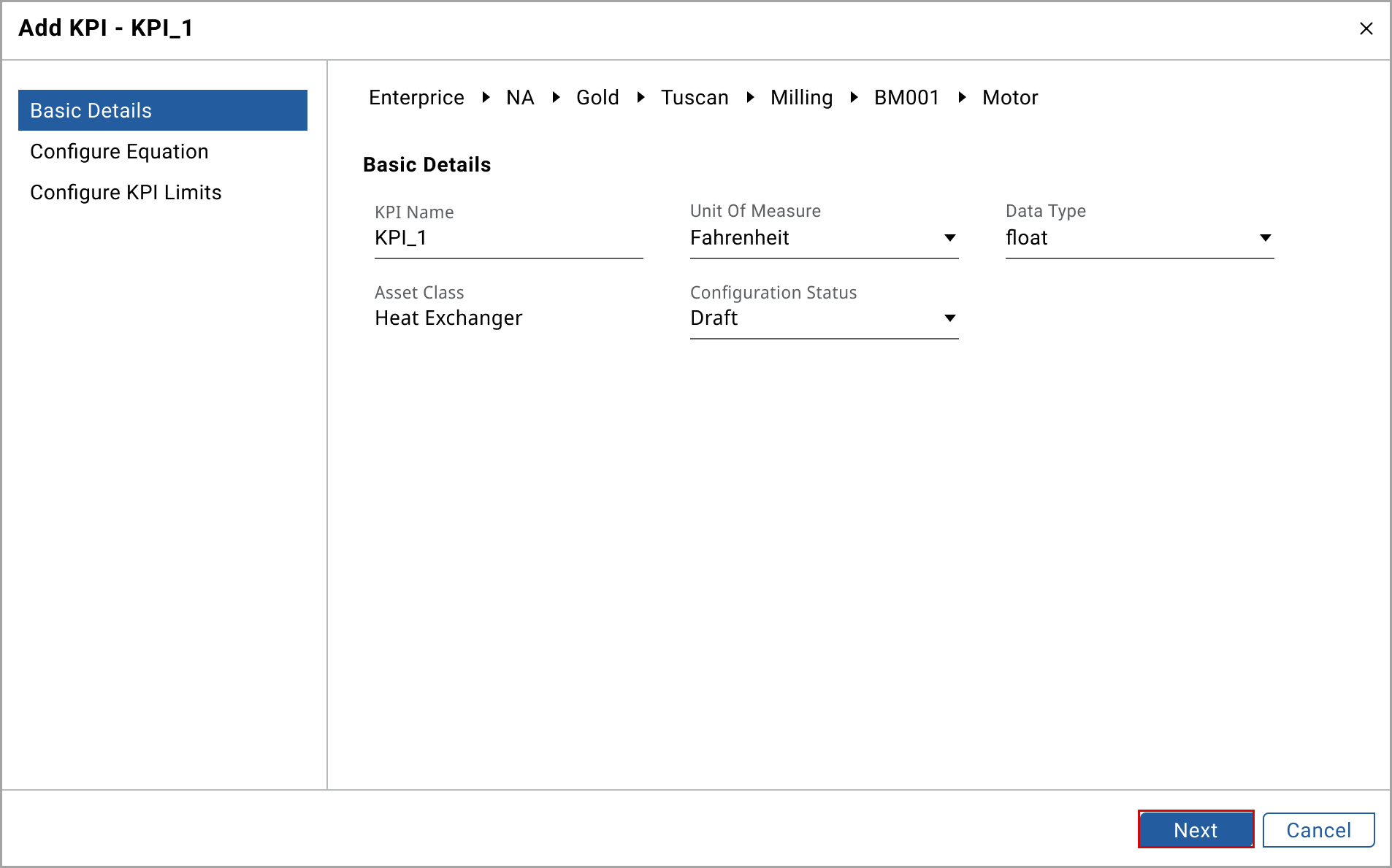Expand the Unit Of Measure dropdown arrow

point(949,238)
